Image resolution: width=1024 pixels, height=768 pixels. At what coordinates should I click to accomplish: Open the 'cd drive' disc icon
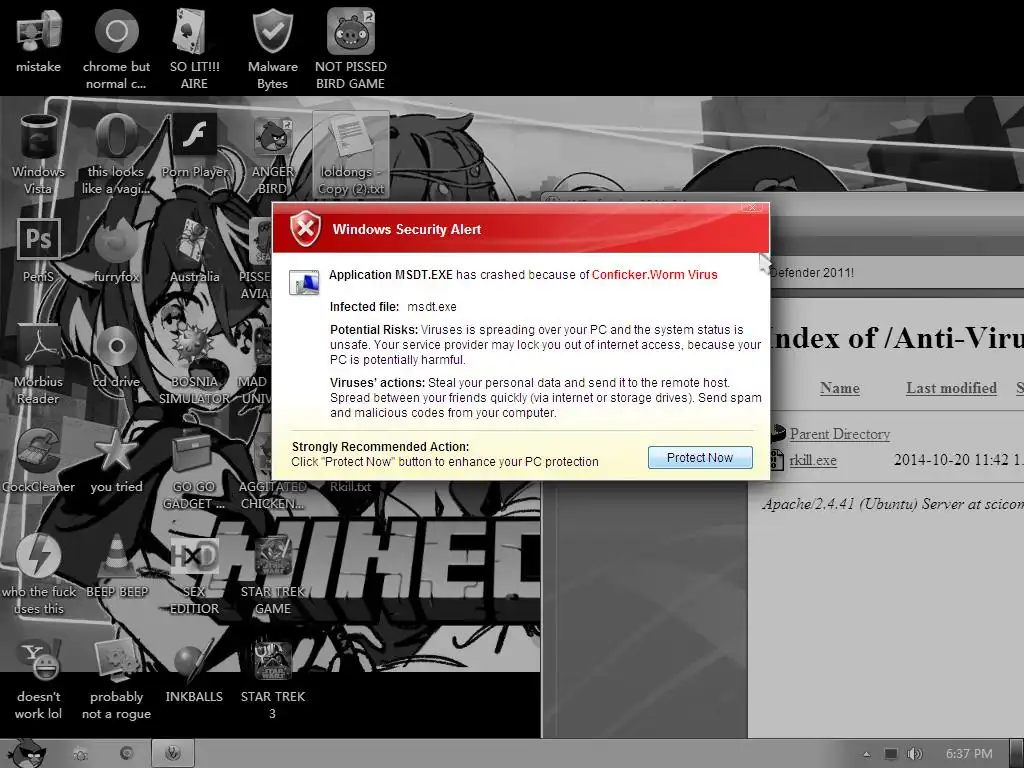[x=116, y=345]
